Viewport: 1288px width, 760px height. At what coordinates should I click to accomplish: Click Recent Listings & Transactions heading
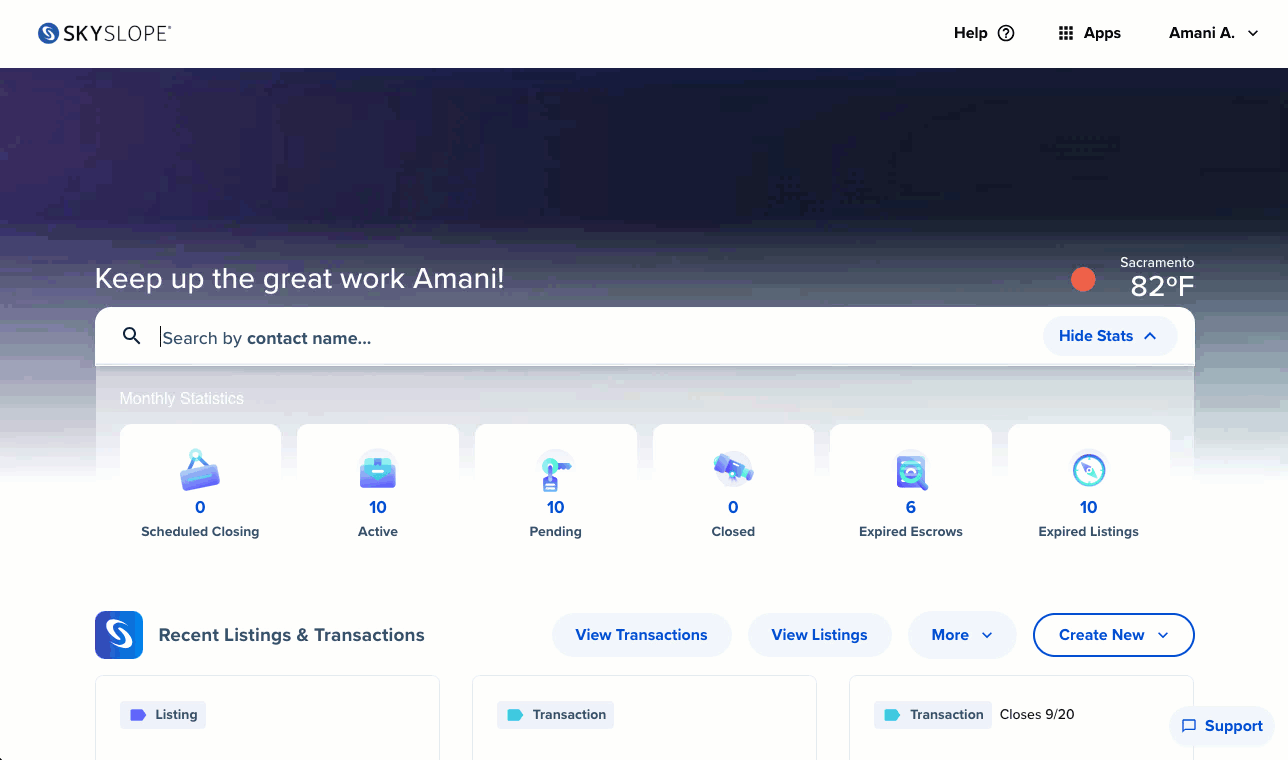pos(291,635)
